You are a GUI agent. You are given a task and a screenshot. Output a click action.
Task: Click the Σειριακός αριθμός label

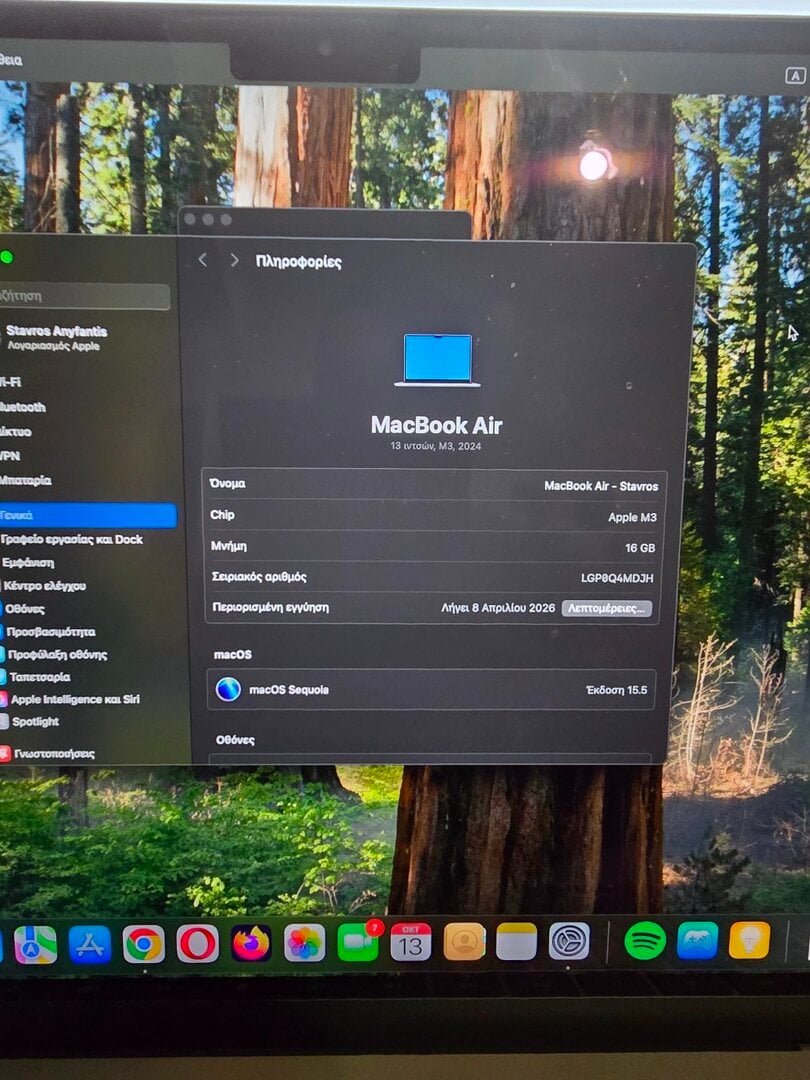[259, 577]
